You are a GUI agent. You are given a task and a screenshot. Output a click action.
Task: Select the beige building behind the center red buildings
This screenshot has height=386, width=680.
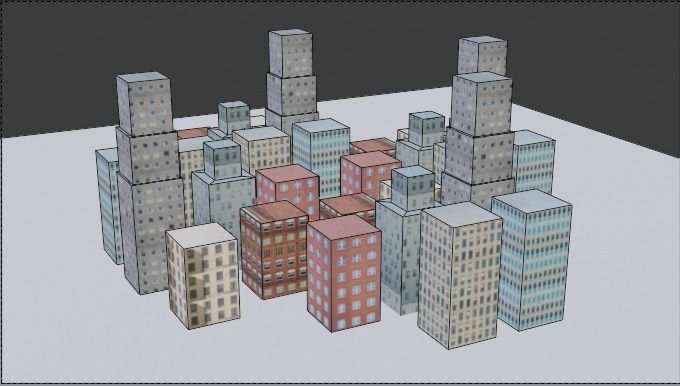coord(262,149)
